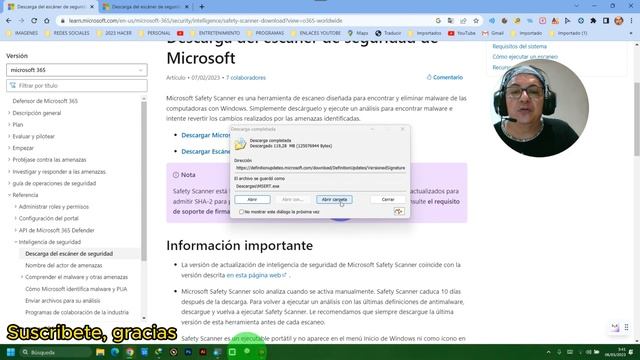Bookmark this page with star icon
This screenshot has height=360, width=640.
tap(476, 20)
